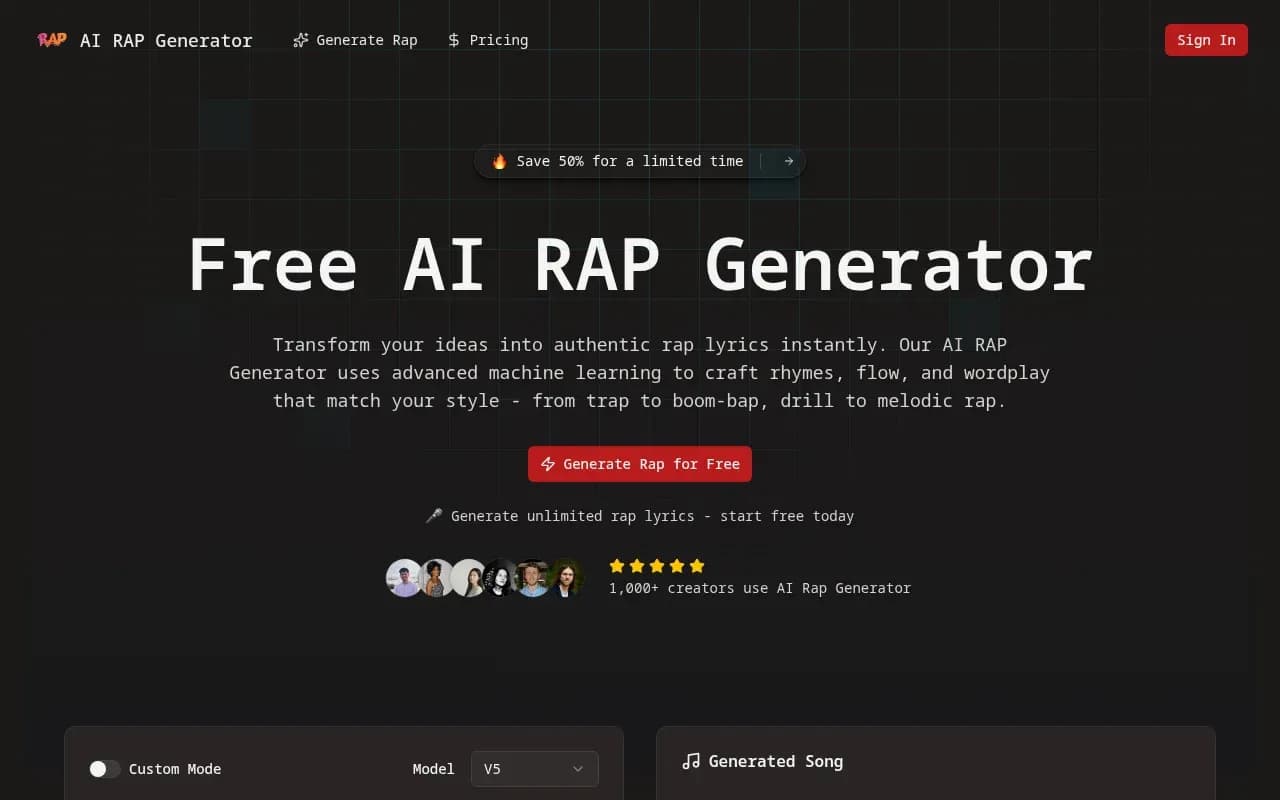The width and height of the screenshot is (1280, 800).
Task: Select V5 from the model selector
Action: [534, 769]
